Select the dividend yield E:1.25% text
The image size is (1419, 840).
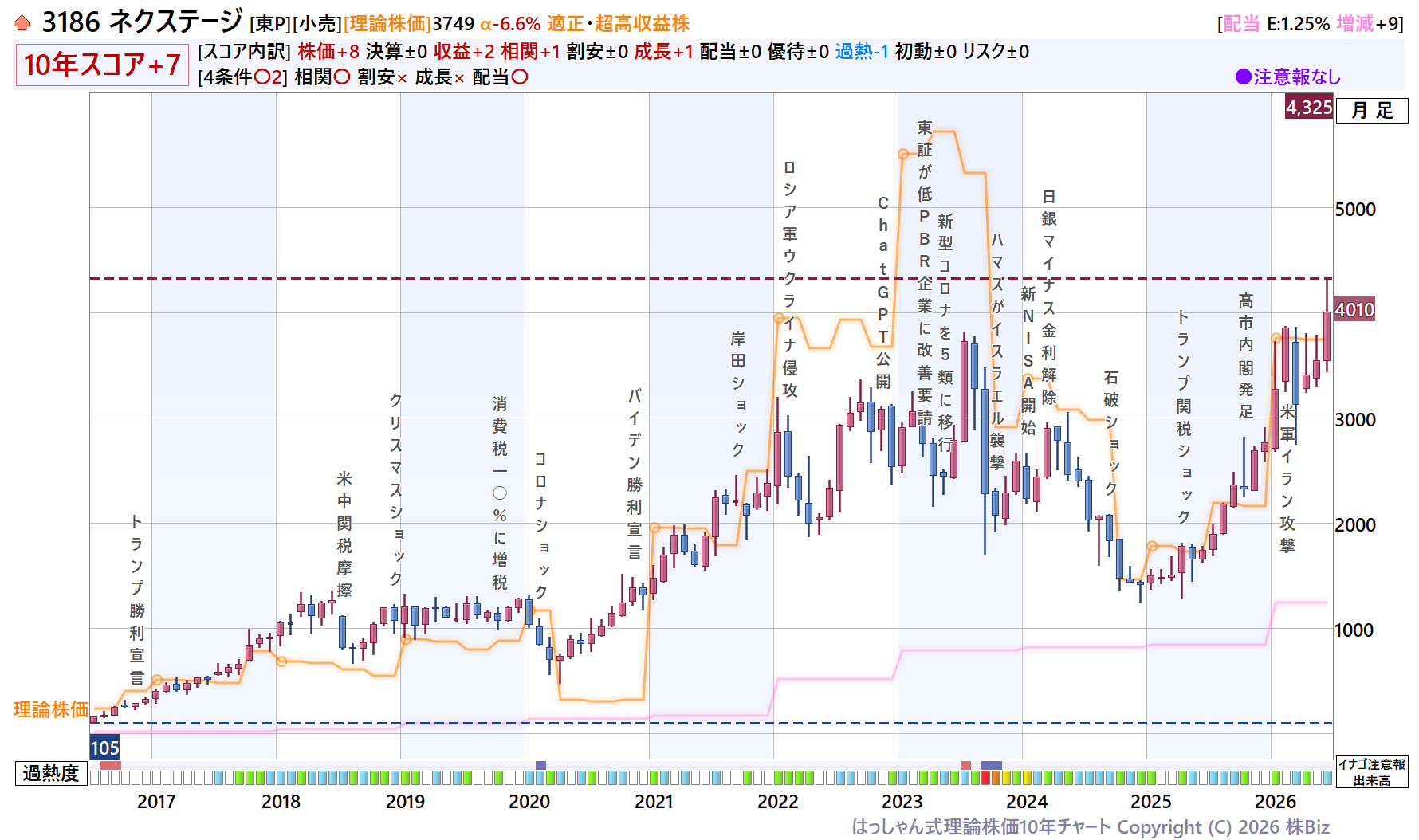1298,24
